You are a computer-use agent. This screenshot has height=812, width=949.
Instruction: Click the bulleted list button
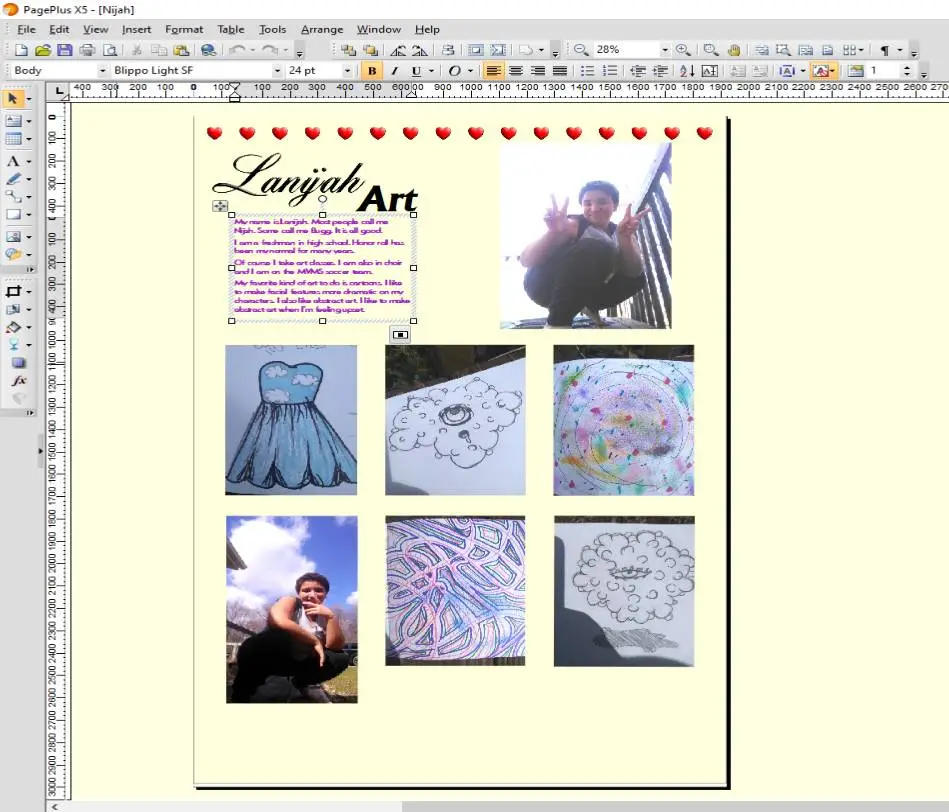[587, 71]
